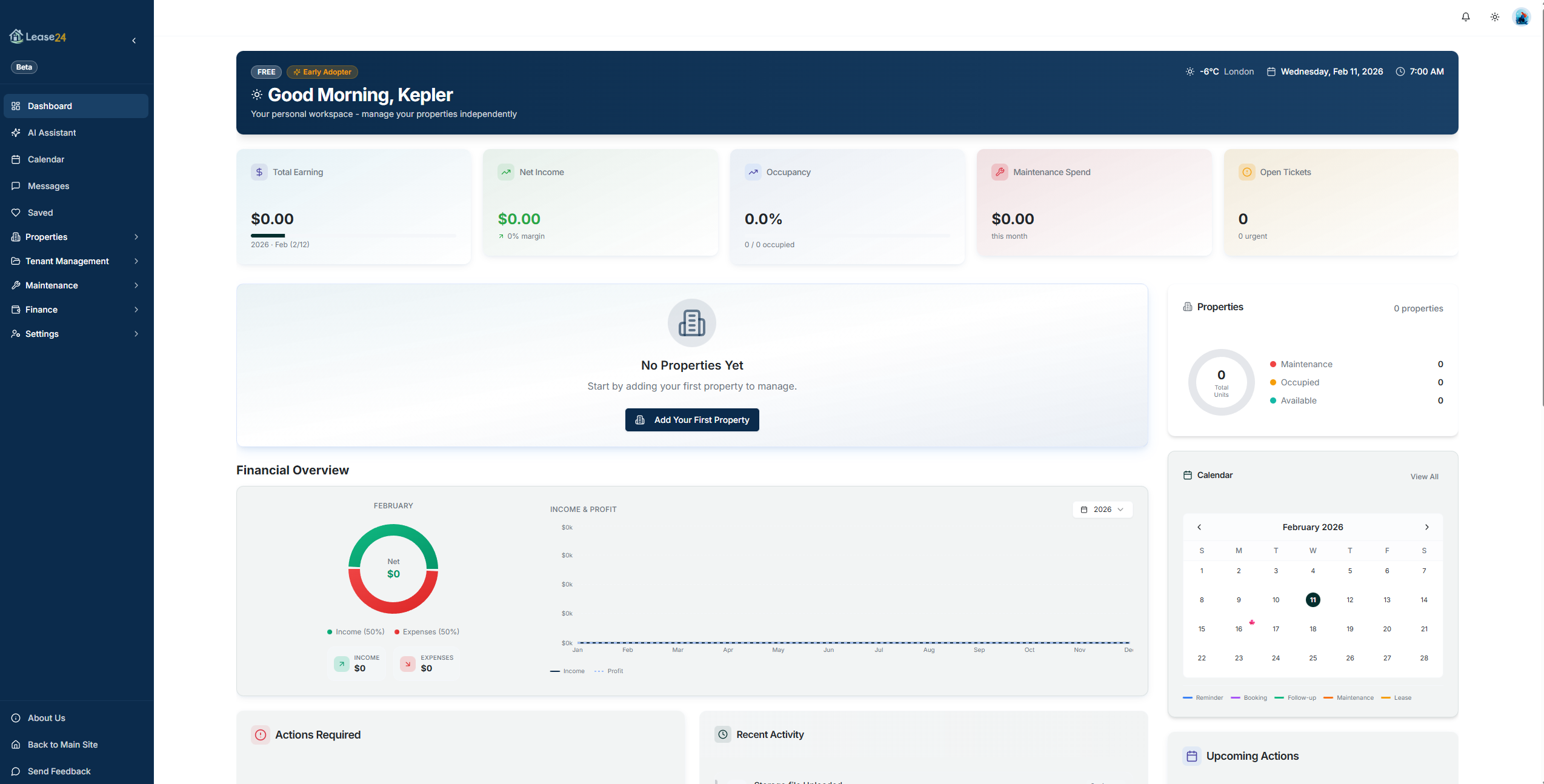Screen dimensions: 1544x784
Task: Open the Saved items section
Action: point(40,212)
